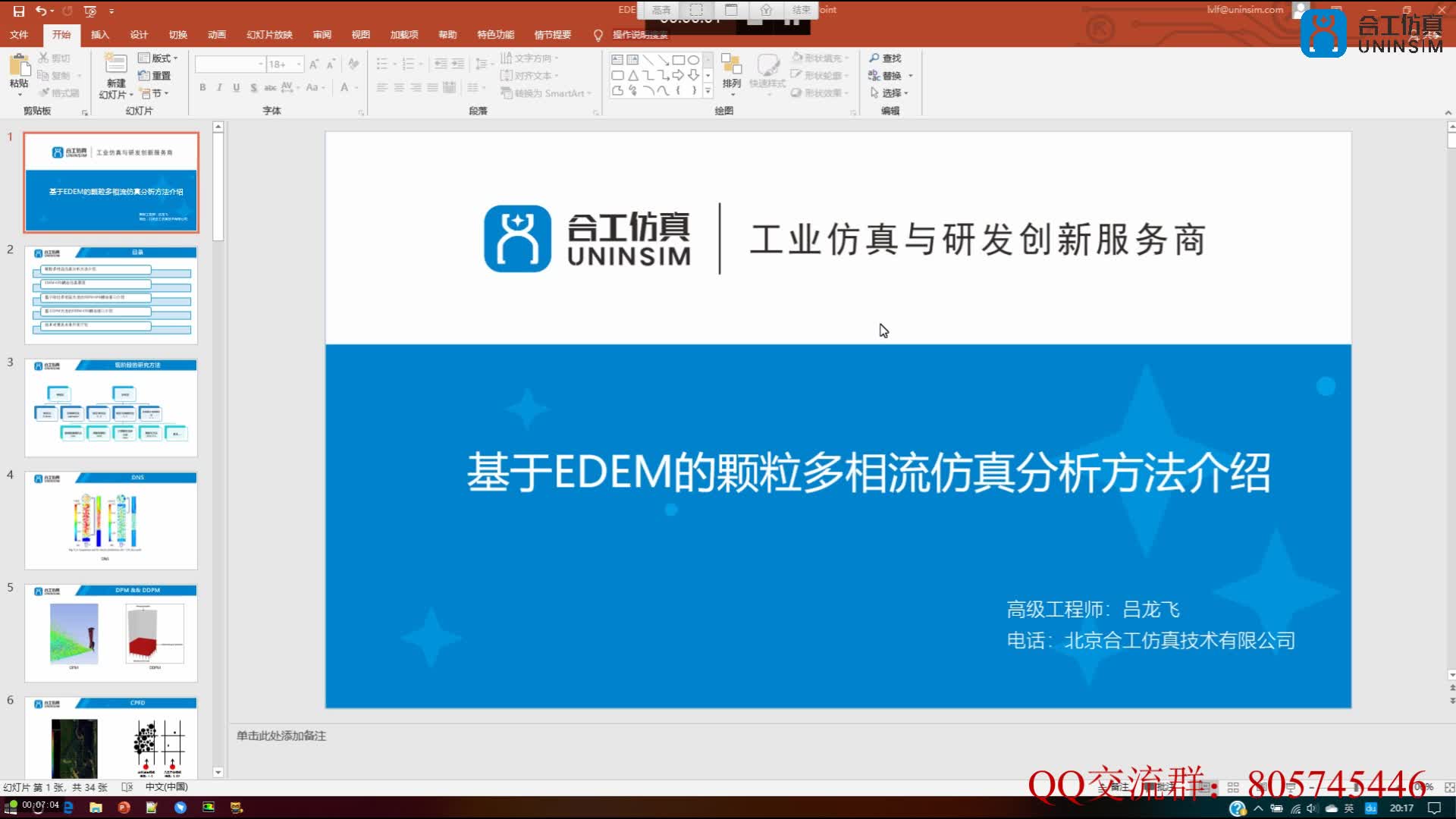Select slide 4 DNS thumbnail
1456x819 pixels.
pos(111,520)
